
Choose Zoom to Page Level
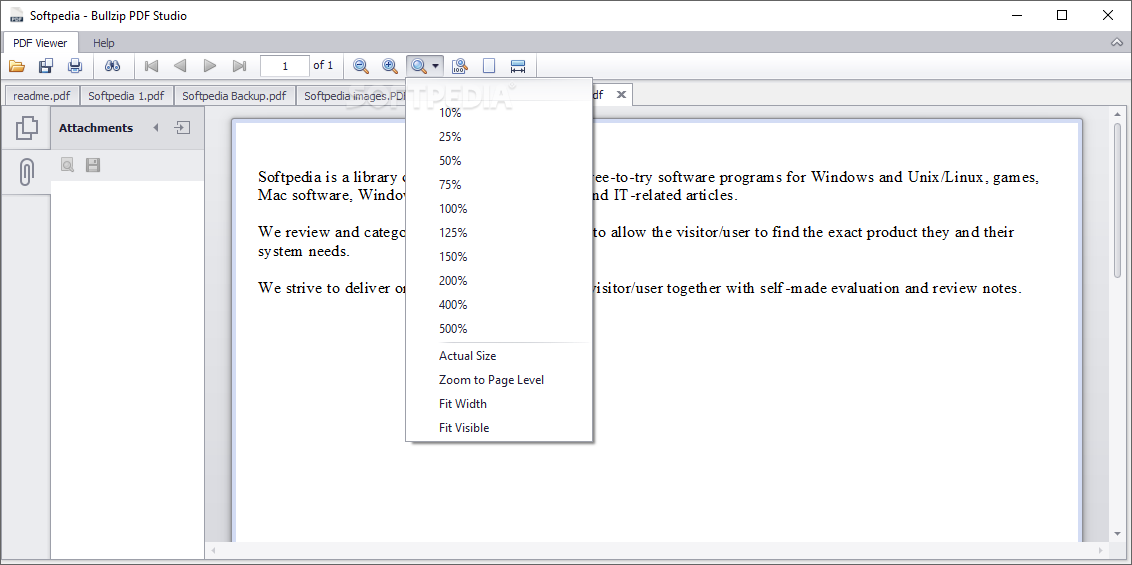(x=499, y=380)
